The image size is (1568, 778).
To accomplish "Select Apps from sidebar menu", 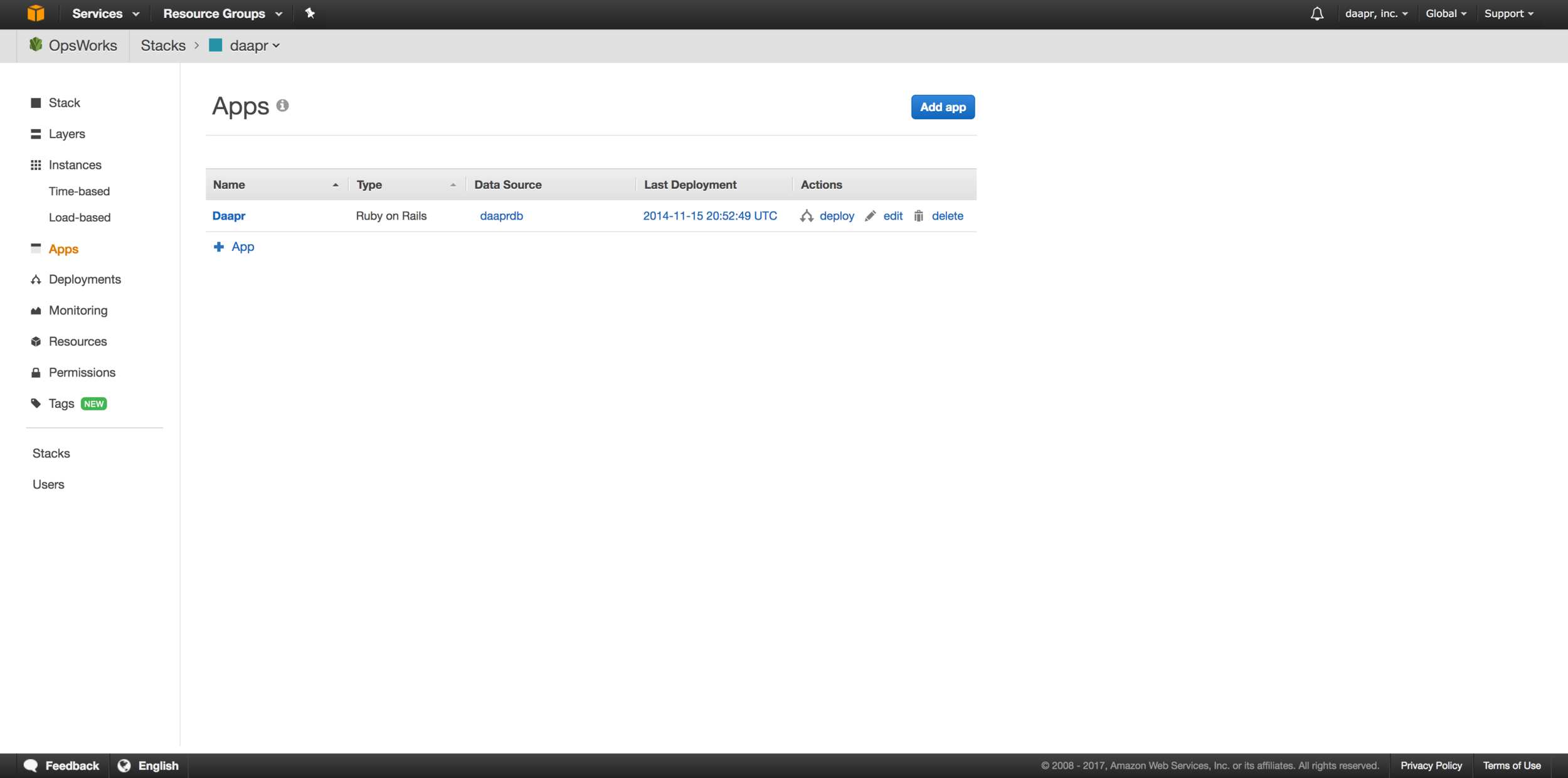I will tap(63, 249).
